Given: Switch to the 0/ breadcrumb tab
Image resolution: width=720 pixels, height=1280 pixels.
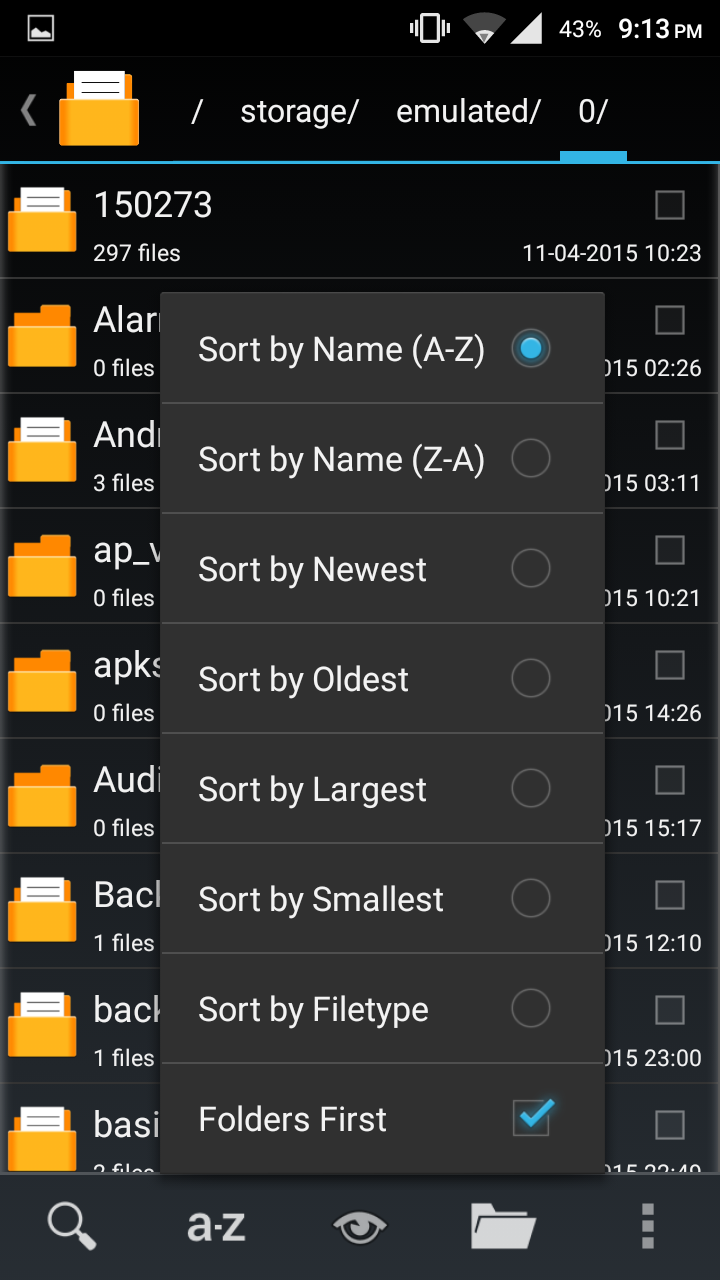Looking at the screenshot, I should click(592, 112).
